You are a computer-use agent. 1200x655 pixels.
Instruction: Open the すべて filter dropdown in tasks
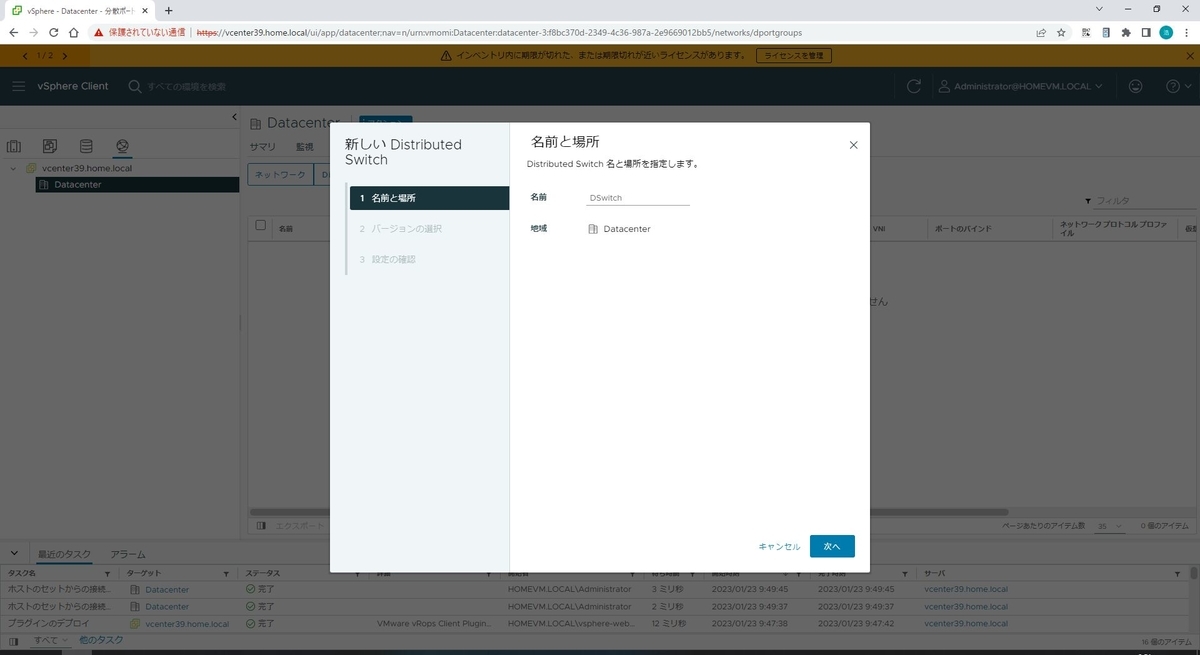point(50,640)
